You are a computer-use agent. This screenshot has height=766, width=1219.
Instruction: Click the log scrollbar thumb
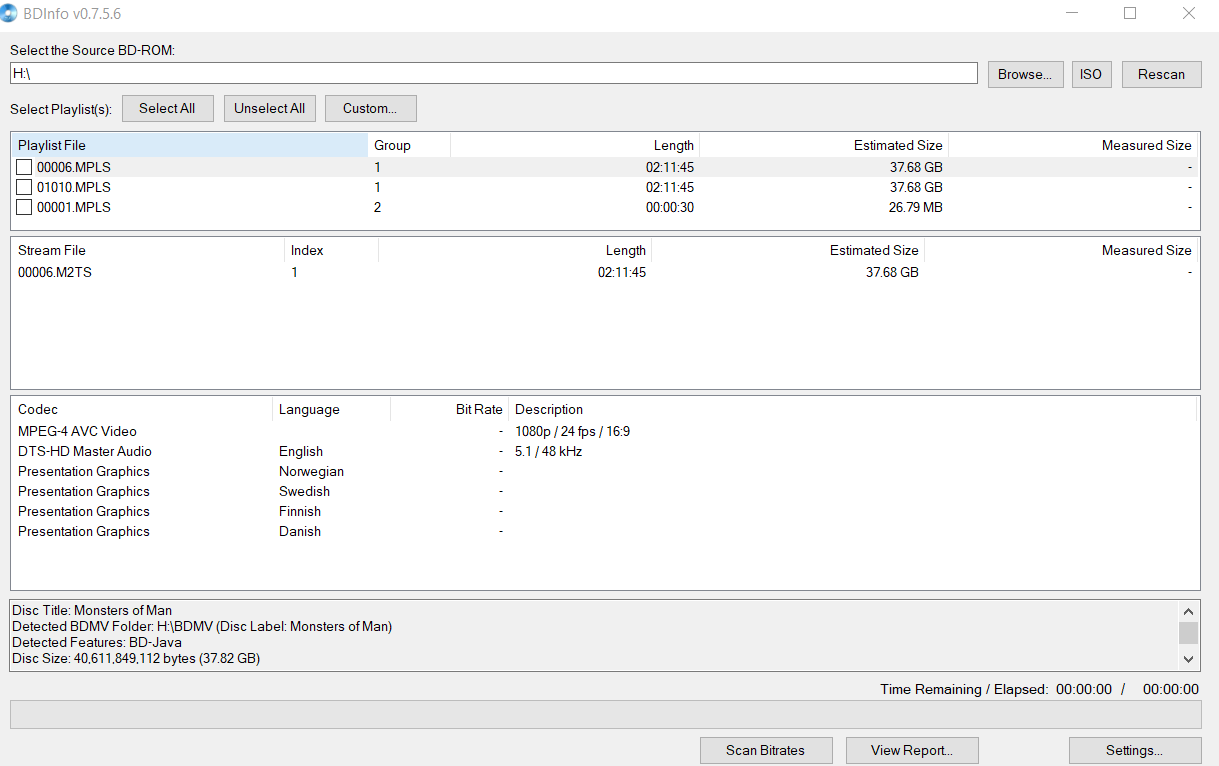1188,632
